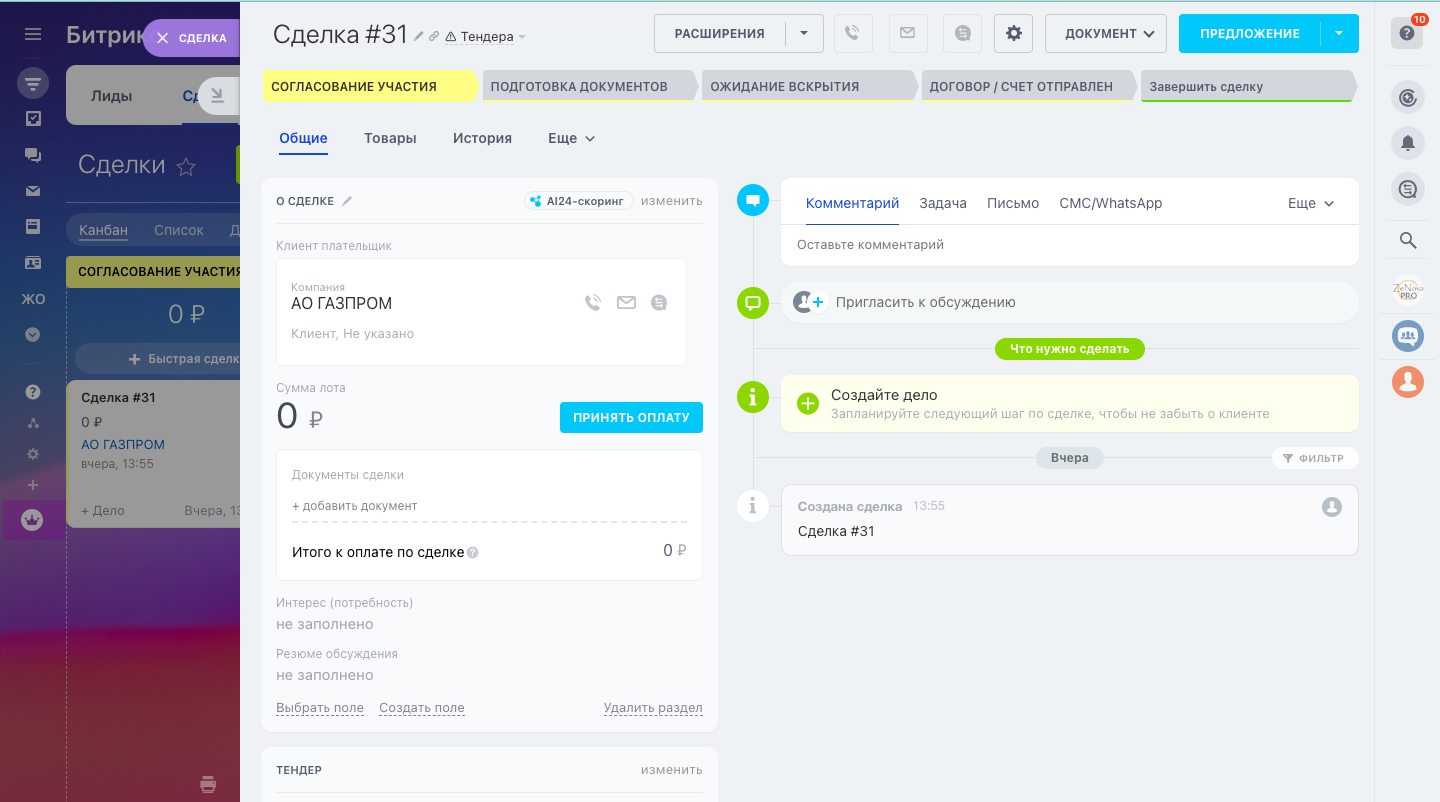Edit the О СДЕЛКЕ section title pencil
Screen dimensions: 1440x802
347,201
